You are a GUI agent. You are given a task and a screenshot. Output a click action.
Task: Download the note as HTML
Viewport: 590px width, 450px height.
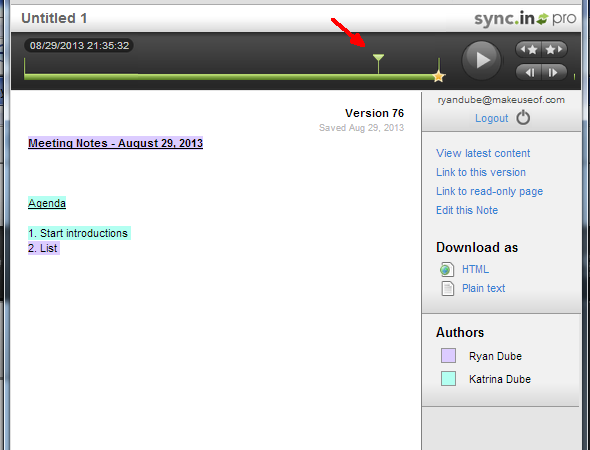coord(475,269)
